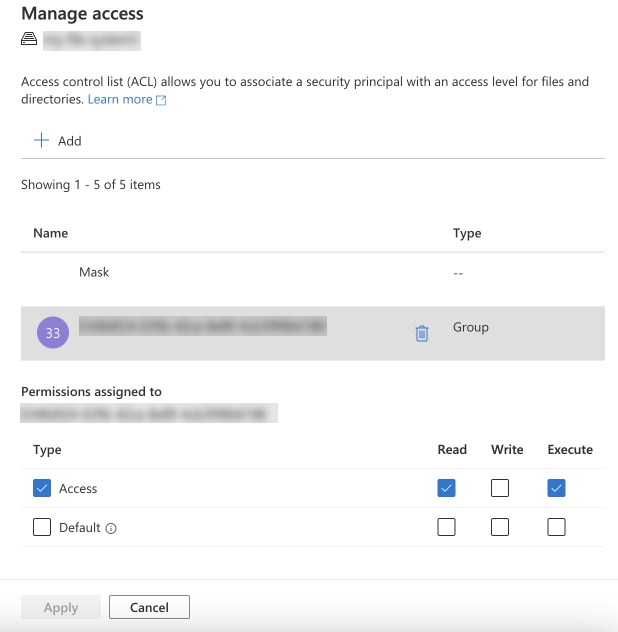The width and height of the screenshot is (618, 632).
Task: Uncheck the Access type checkbox
Action: (x=42, y=488)
